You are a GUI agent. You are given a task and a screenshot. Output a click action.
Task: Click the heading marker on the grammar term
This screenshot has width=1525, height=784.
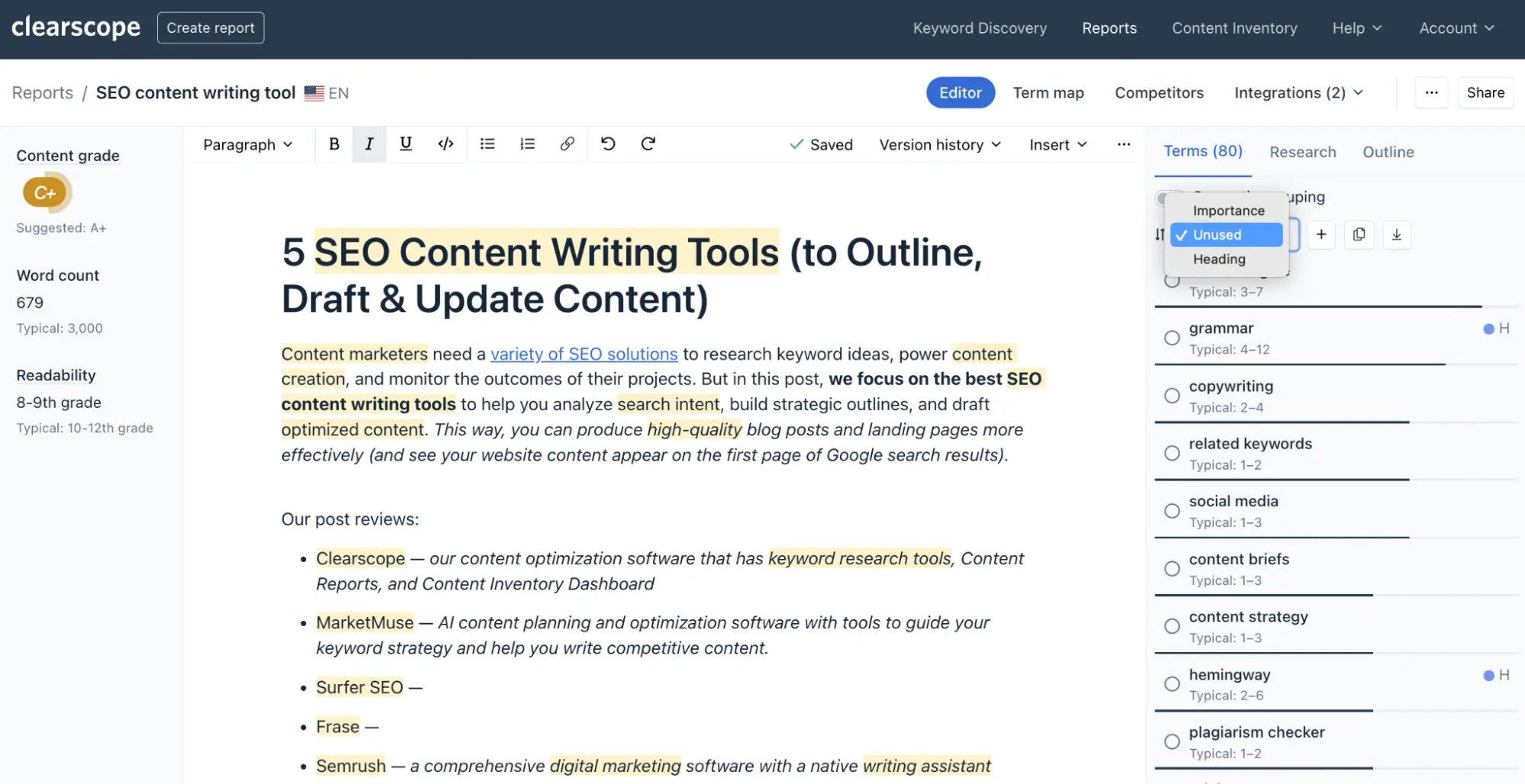pos(1496,329)
